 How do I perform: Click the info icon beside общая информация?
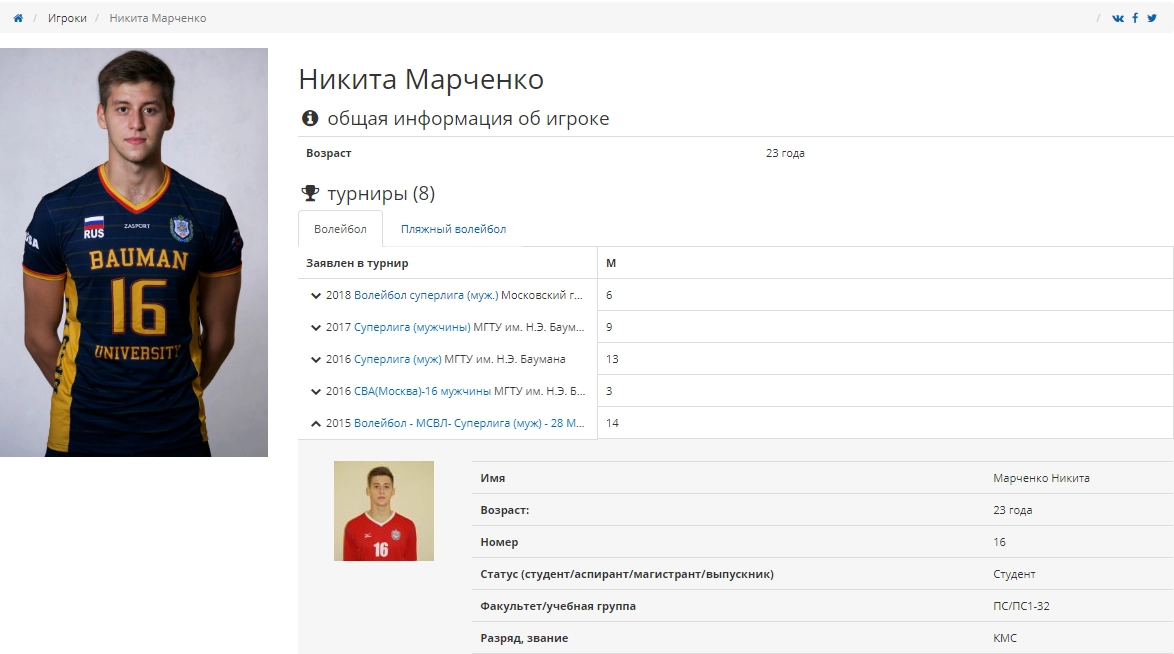310,119
